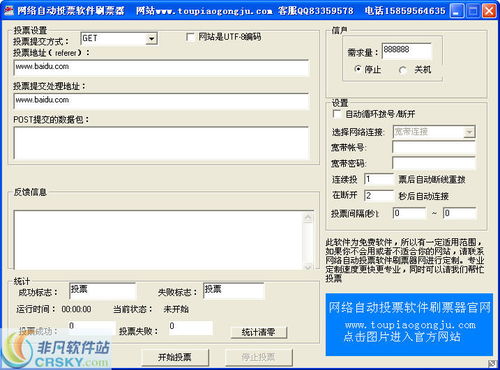Click the 投票地址 referer input field
Image resolution: width=500 pixels, height=370 pixels.
pos(161,68)
